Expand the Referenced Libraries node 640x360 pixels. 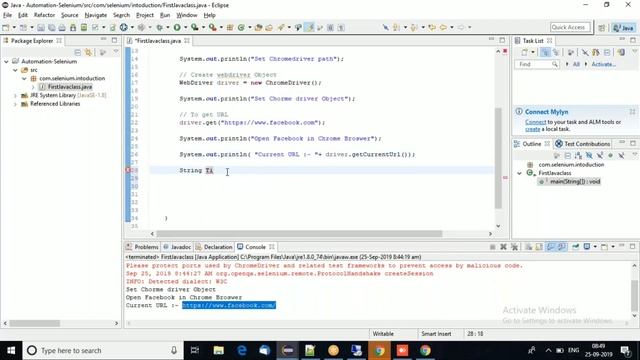click(16, 104)
